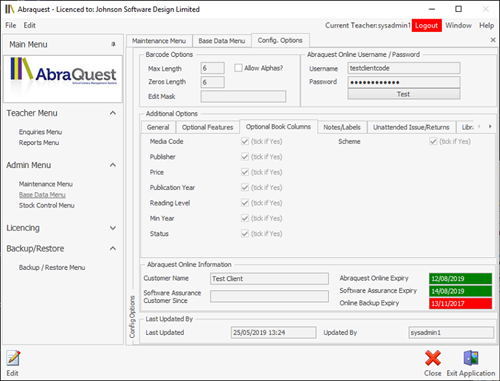This screenshot has width=500, height=381.
Task: Toggle the Allow Alphas? checkbox
Action: point(238,68)
